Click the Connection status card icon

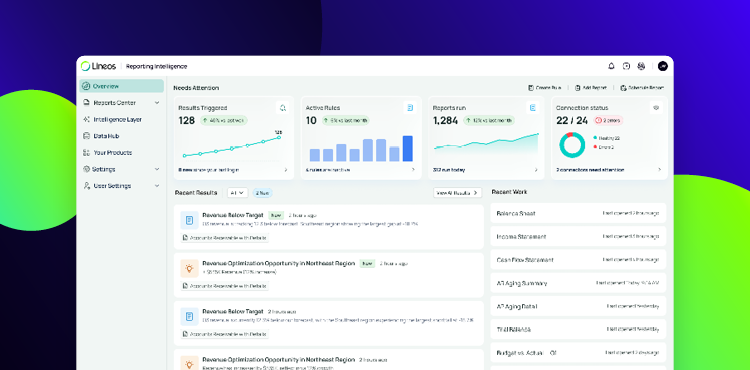pyautogui.click(x=656, y=108)
